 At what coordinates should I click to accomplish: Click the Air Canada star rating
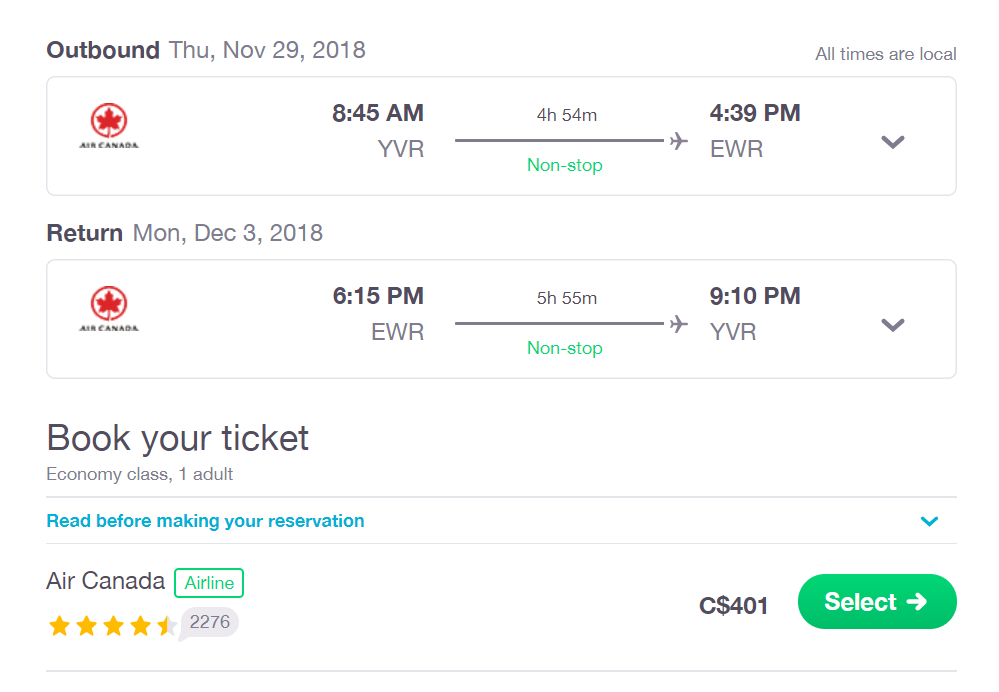(111, 626)
